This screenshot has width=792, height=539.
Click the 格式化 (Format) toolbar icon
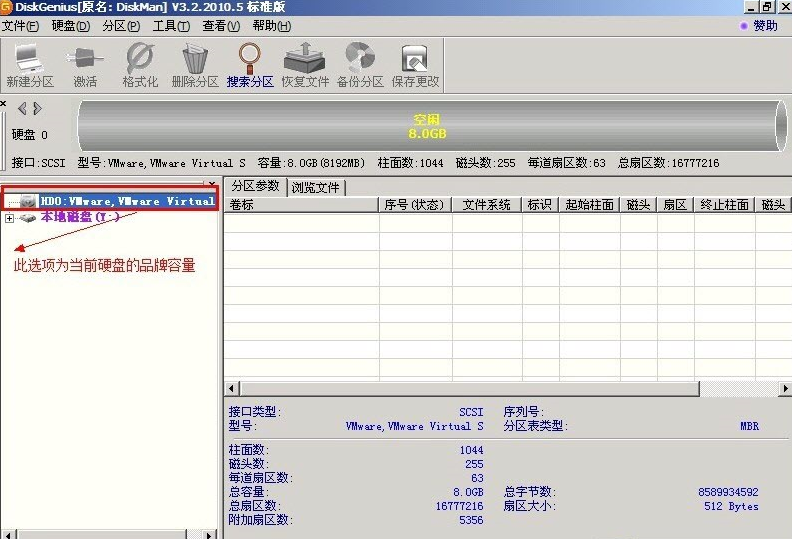[x=140, y=65]
